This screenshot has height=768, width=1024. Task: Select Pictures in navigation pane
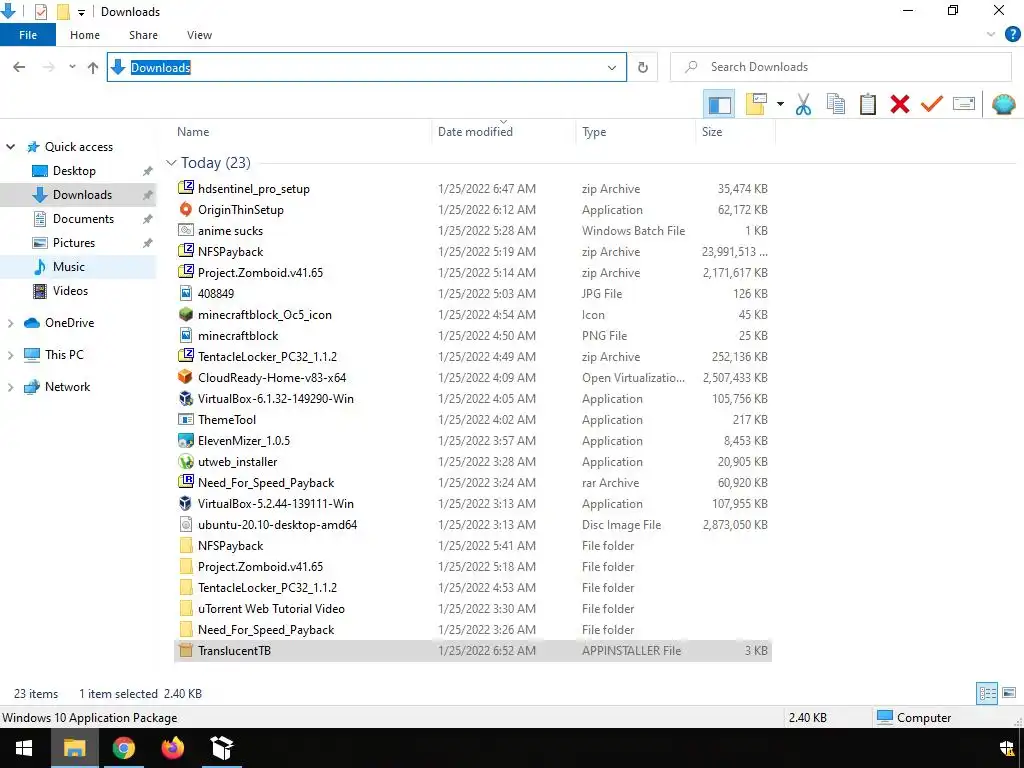click(73, 243)
